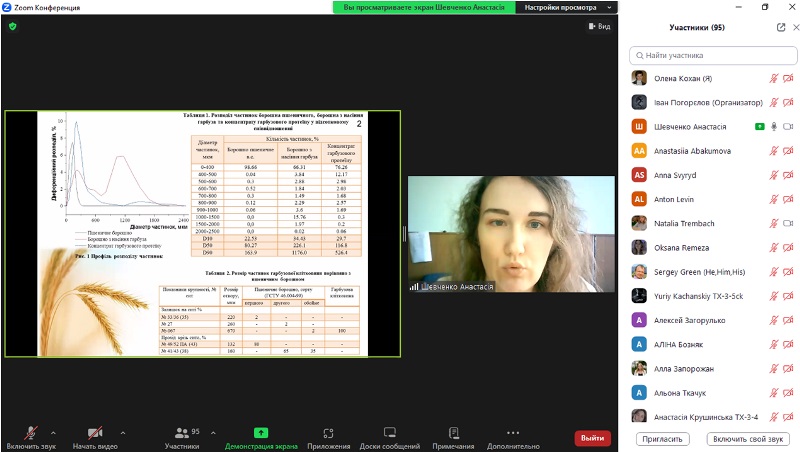Select participant Anna Svyryd
The width and height of the screenshot is (800, 452).
(x=713, y=175)
